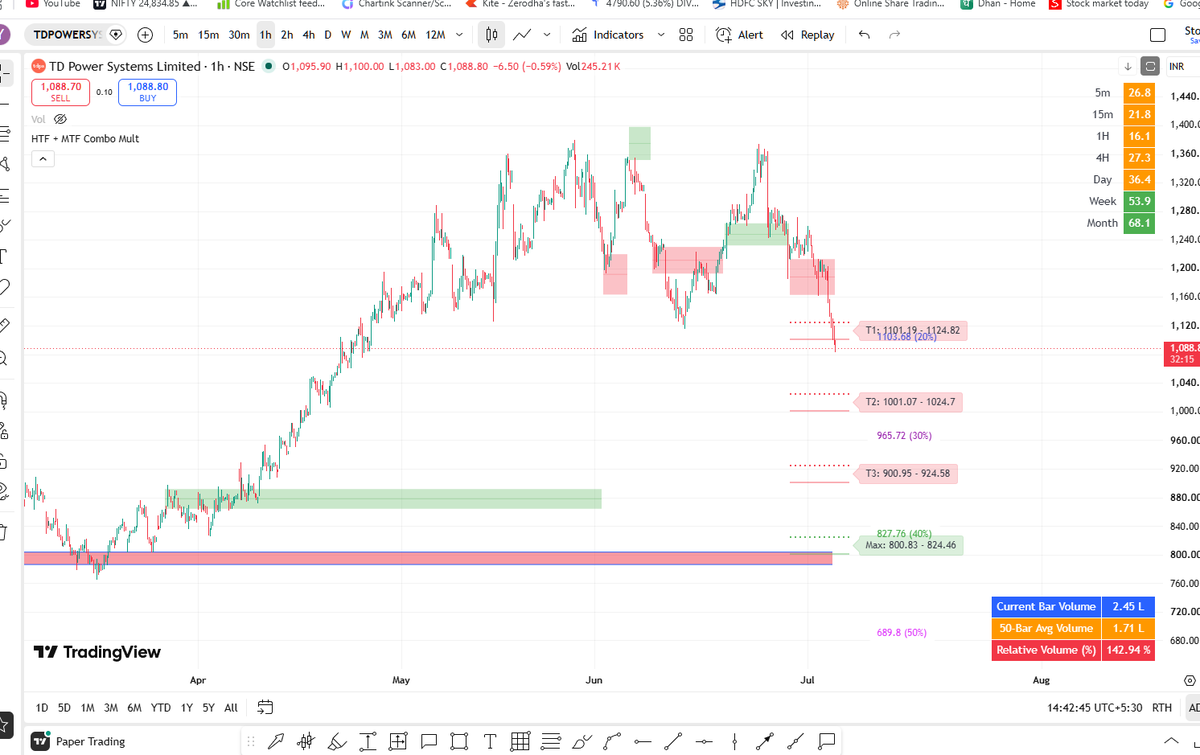Open the Dhan - Home bookmark
This screenshot has width=1200, height=755.
[997, 4]
